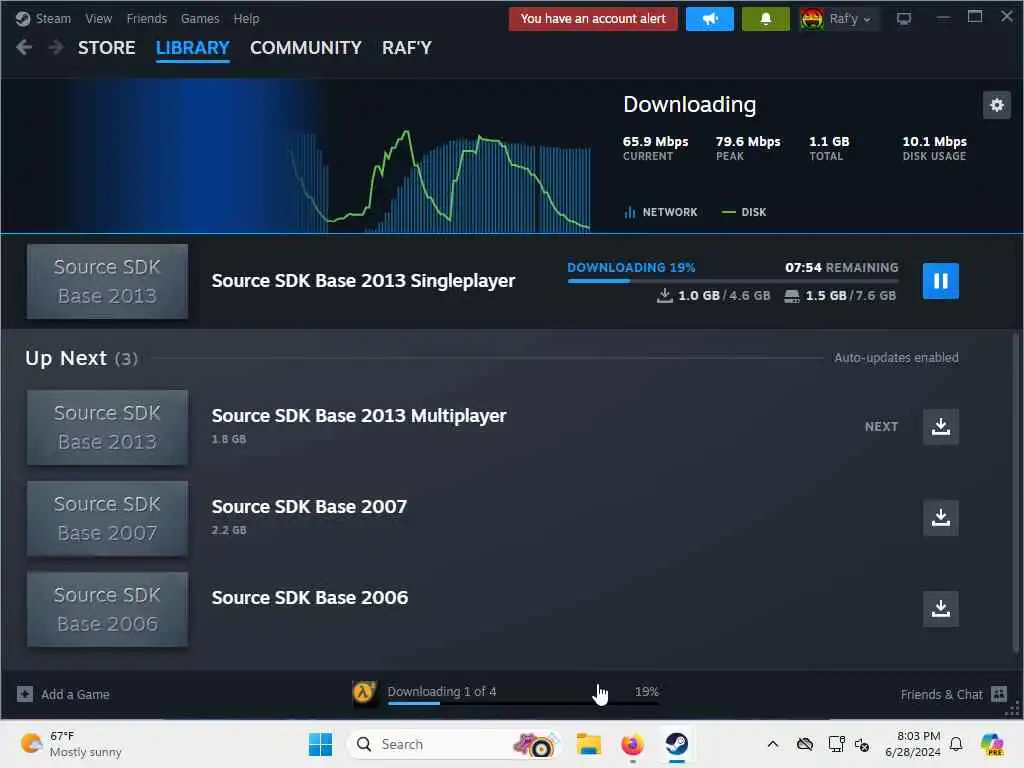Start download for Source SDK Base 2006
This screenshot has width=1024, height=768.
pos(940,609)
